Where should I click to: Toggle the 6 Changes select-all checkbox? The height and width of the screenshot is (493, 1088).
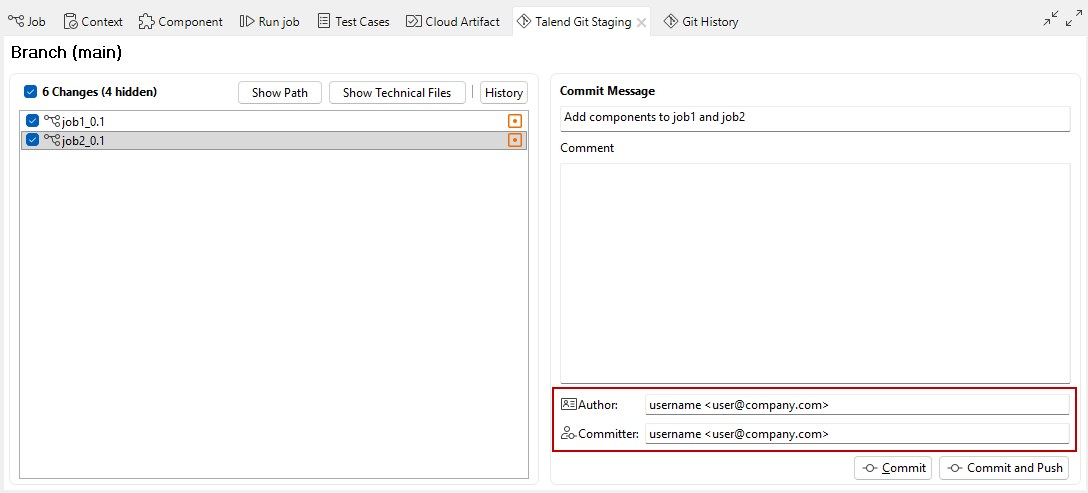(31, 92)
